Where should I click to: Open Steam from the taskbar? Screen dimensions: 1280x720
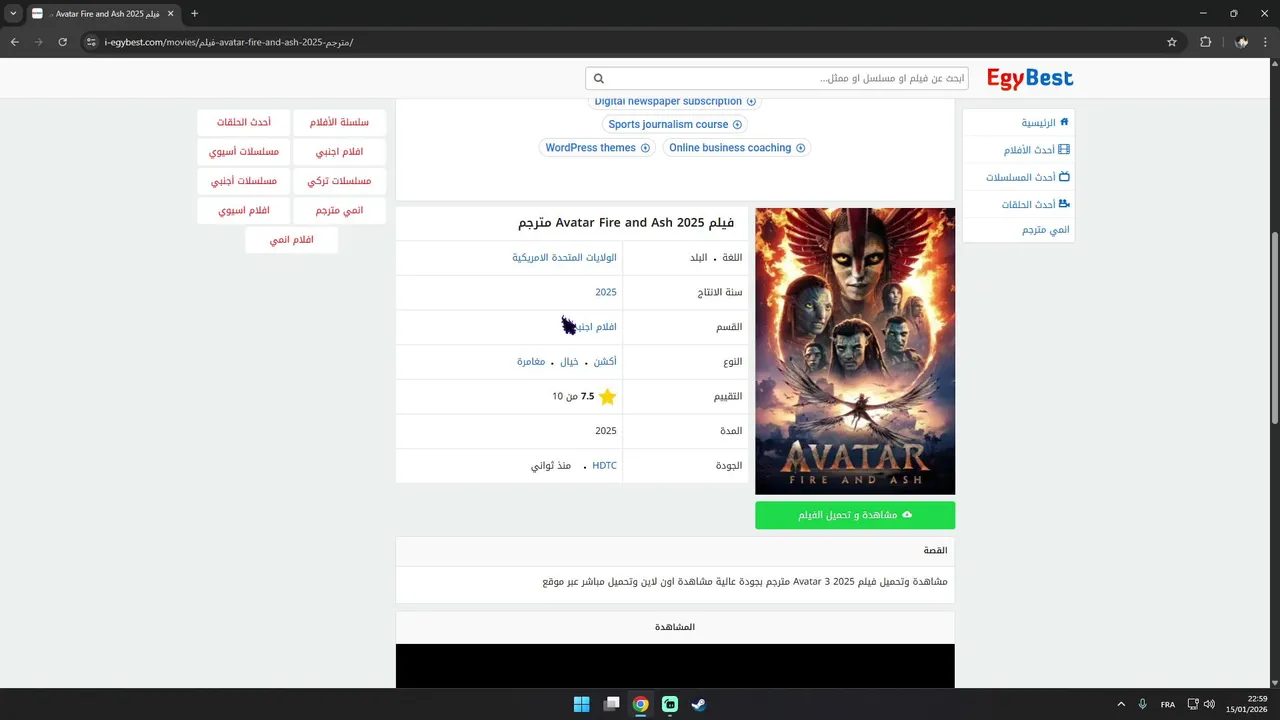click(x=699, y=704)
